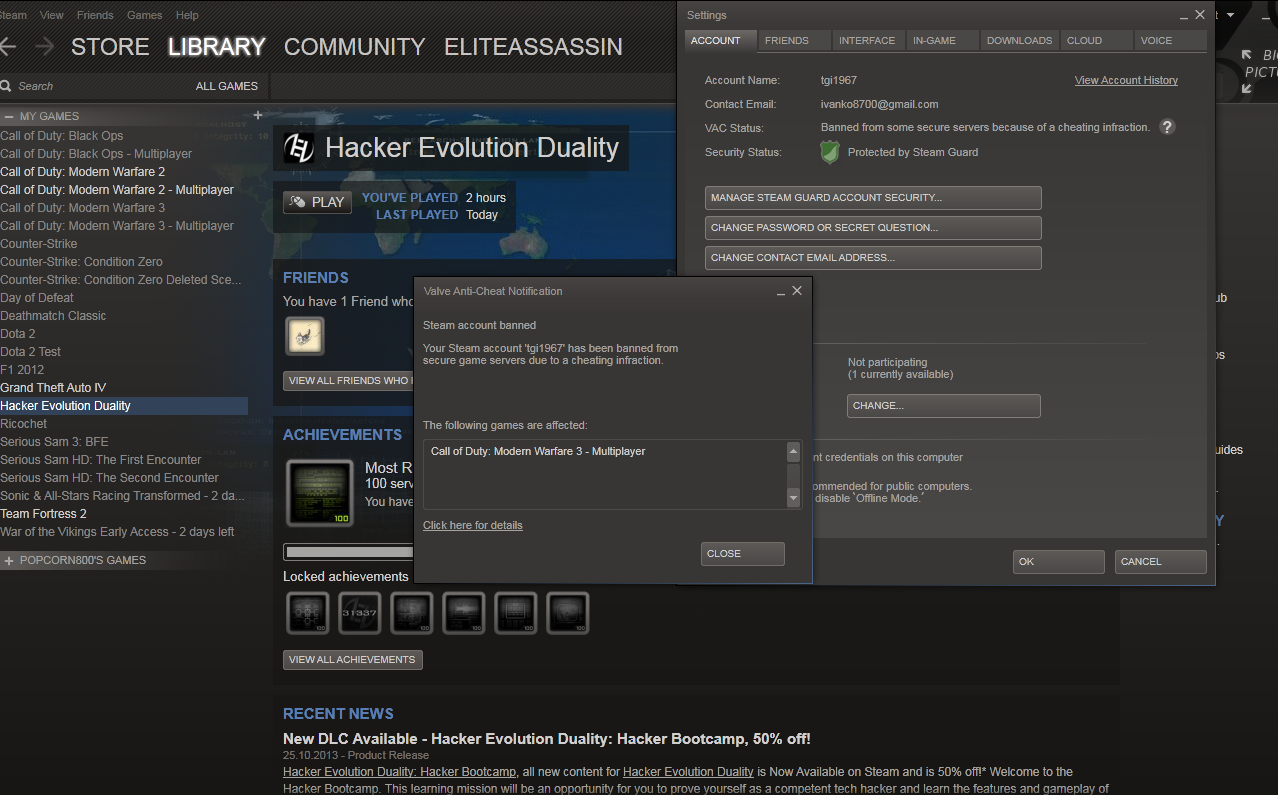The width and height of the screenshot is (1278, 795).
Task: Click the VAC Status help question icon
Action: click(1167, 127)
